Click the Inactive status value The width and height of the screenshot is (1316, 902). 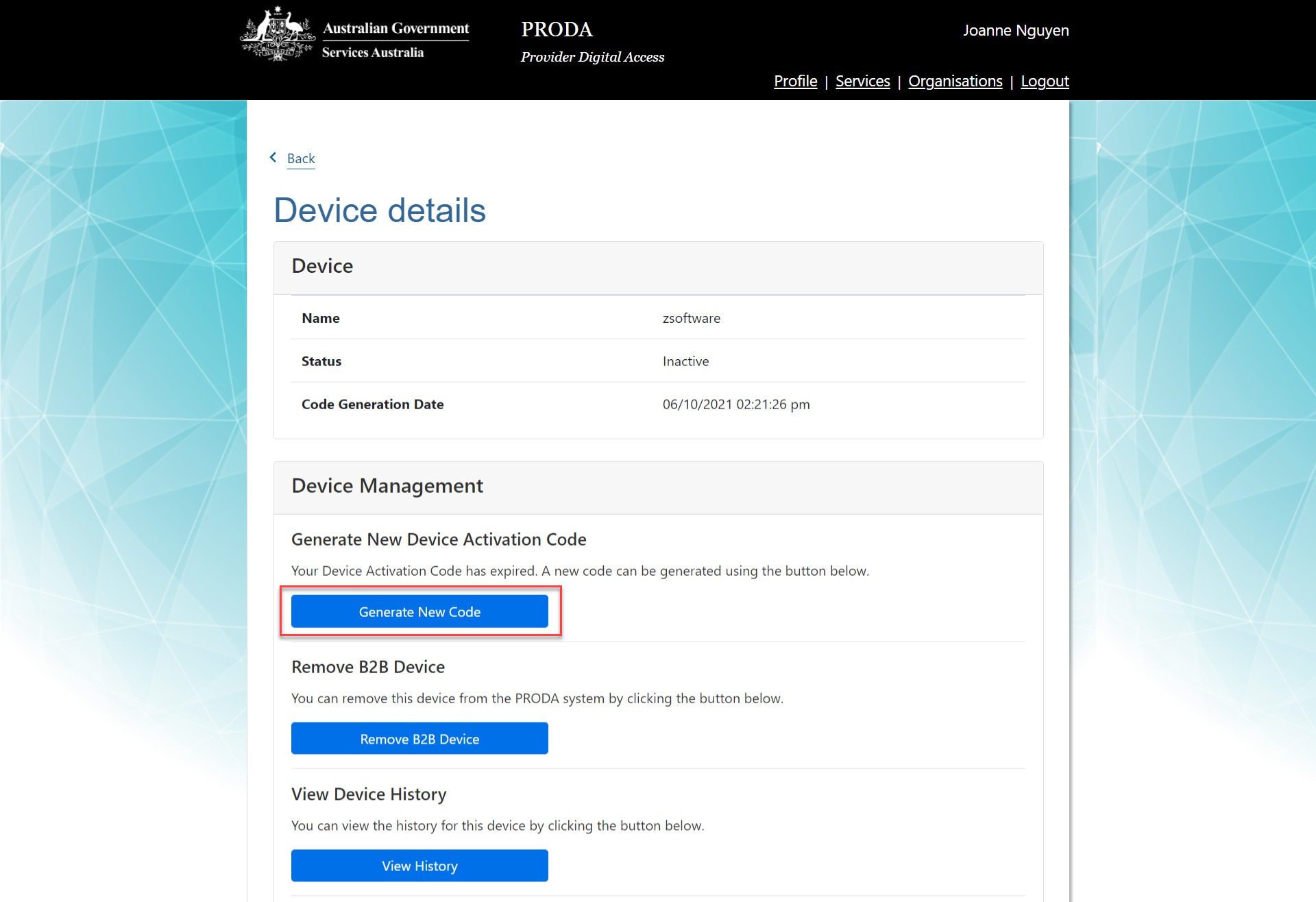click(x=685, y=361)
